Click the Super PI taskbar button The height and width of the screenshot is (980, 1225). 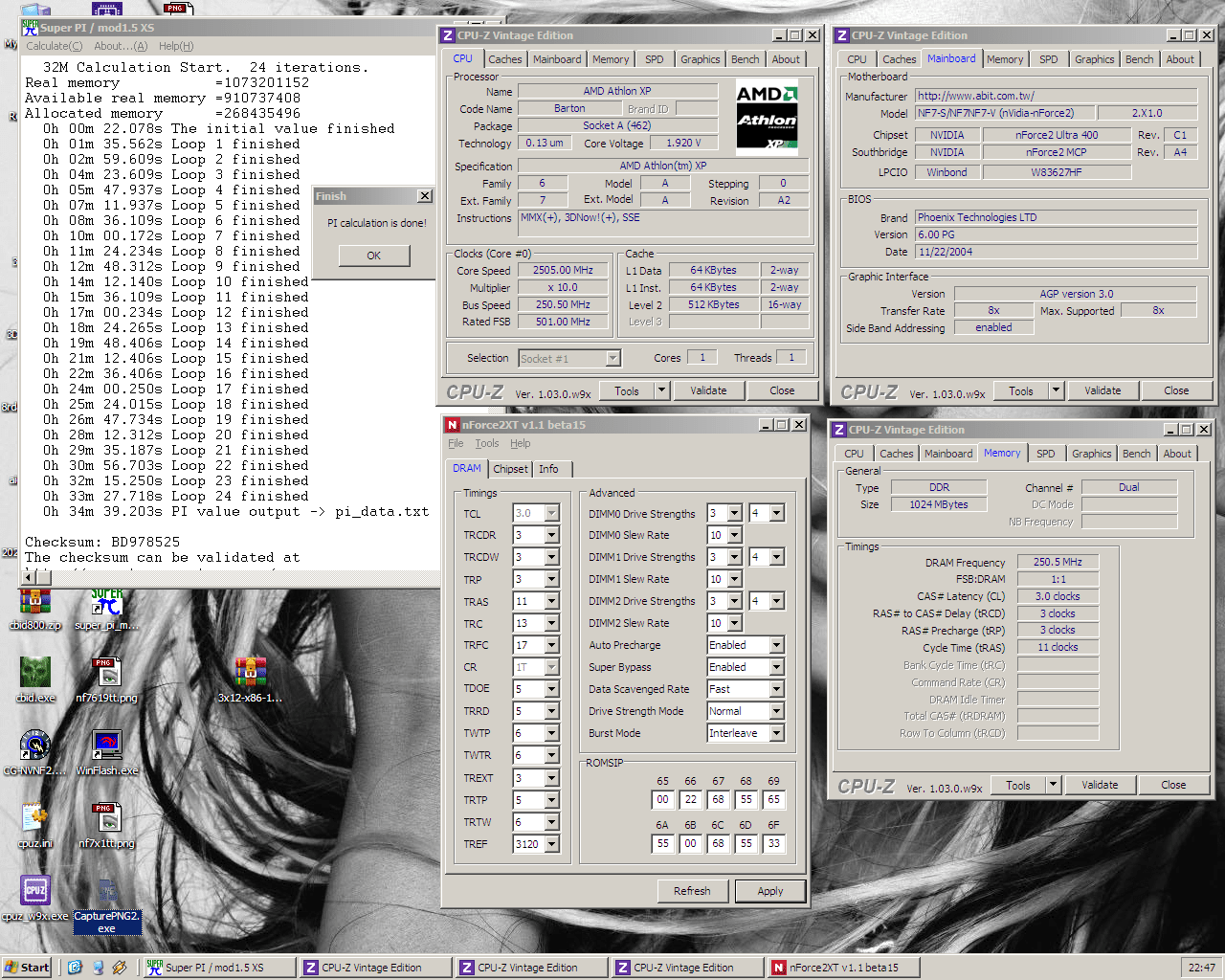click(218, 968)
